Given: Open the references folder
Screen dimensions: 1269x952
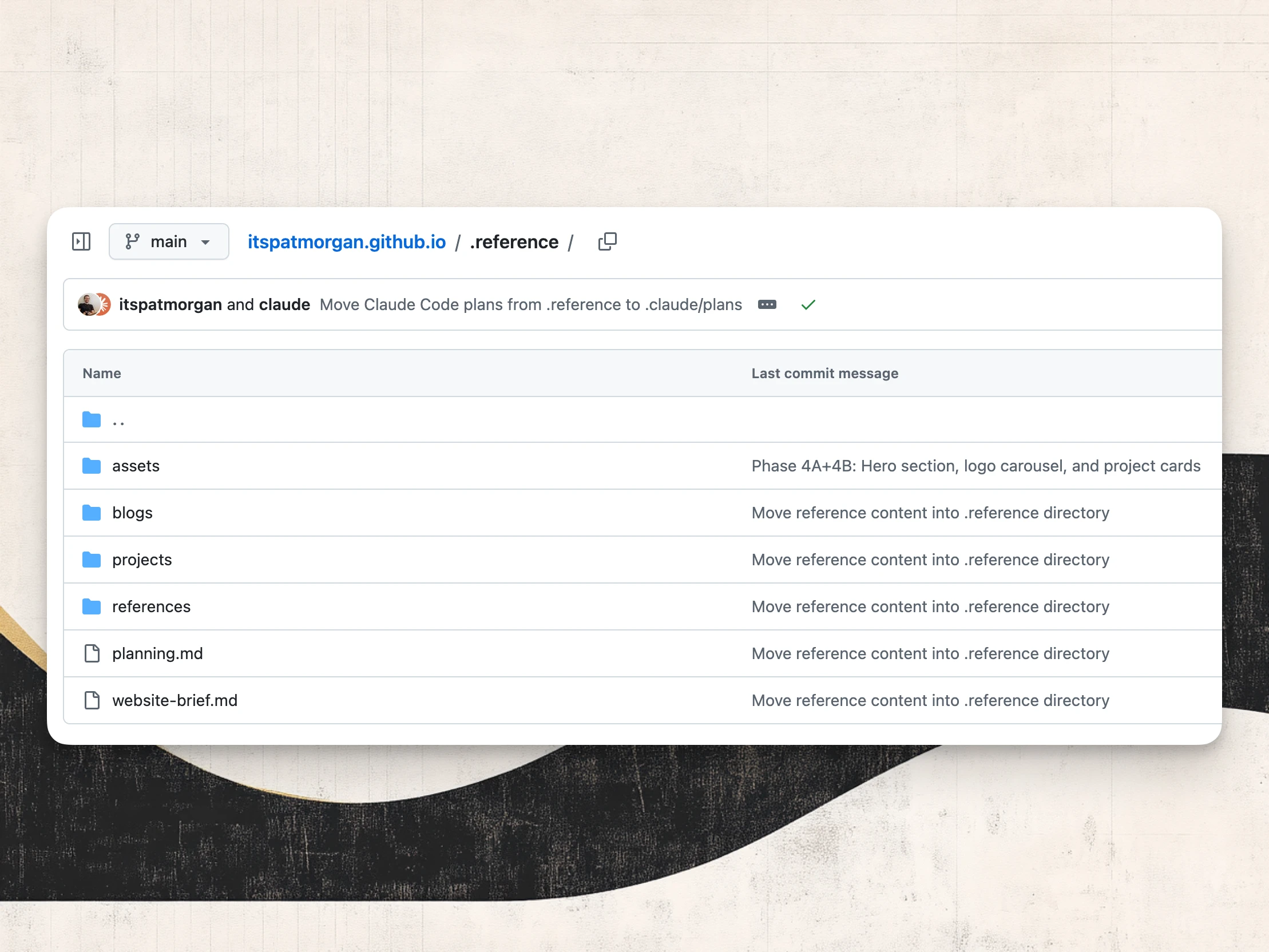Looking at the screenshot, I should (152, 606).
